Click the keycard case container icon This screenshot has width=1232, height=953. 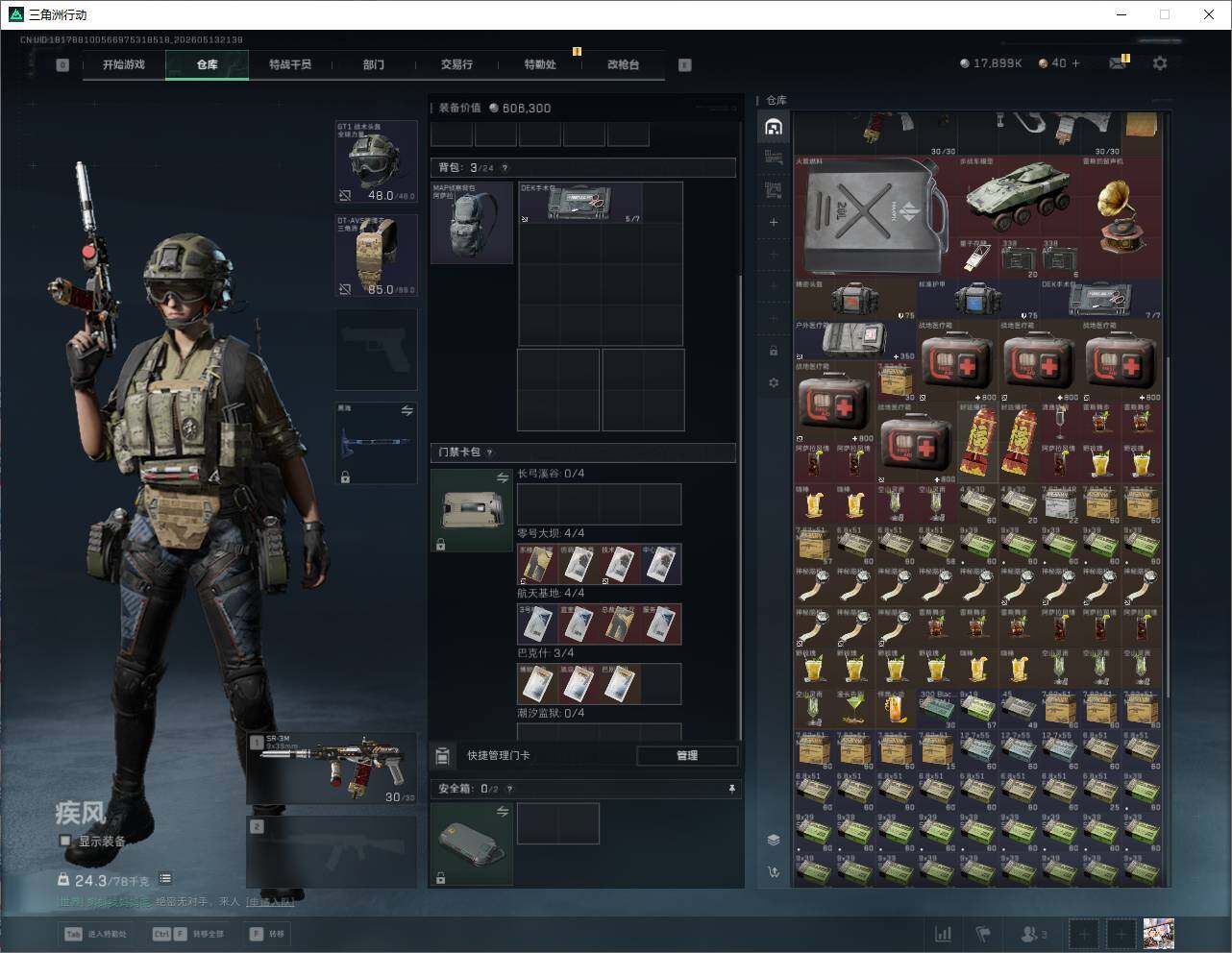[x=471, y=509]
